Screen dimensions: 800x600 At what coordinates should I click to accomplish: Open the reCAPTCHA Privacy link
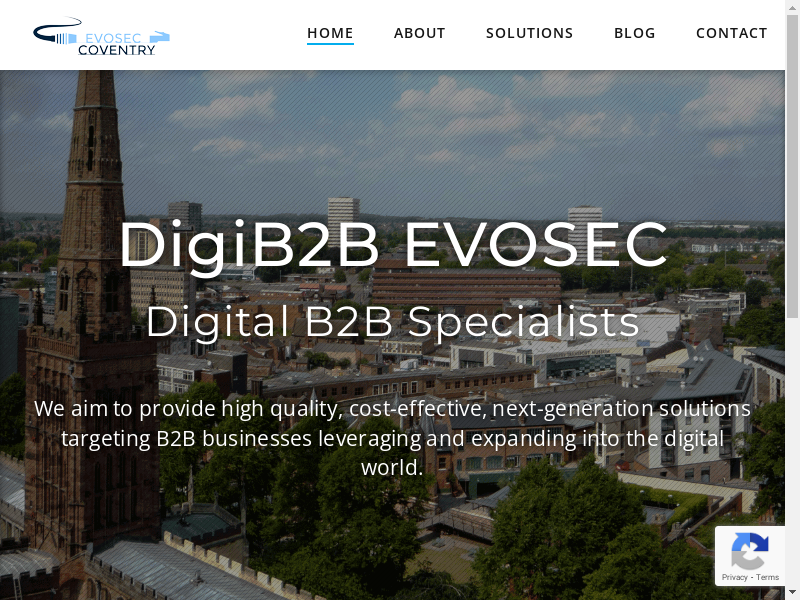pos(734,577)
